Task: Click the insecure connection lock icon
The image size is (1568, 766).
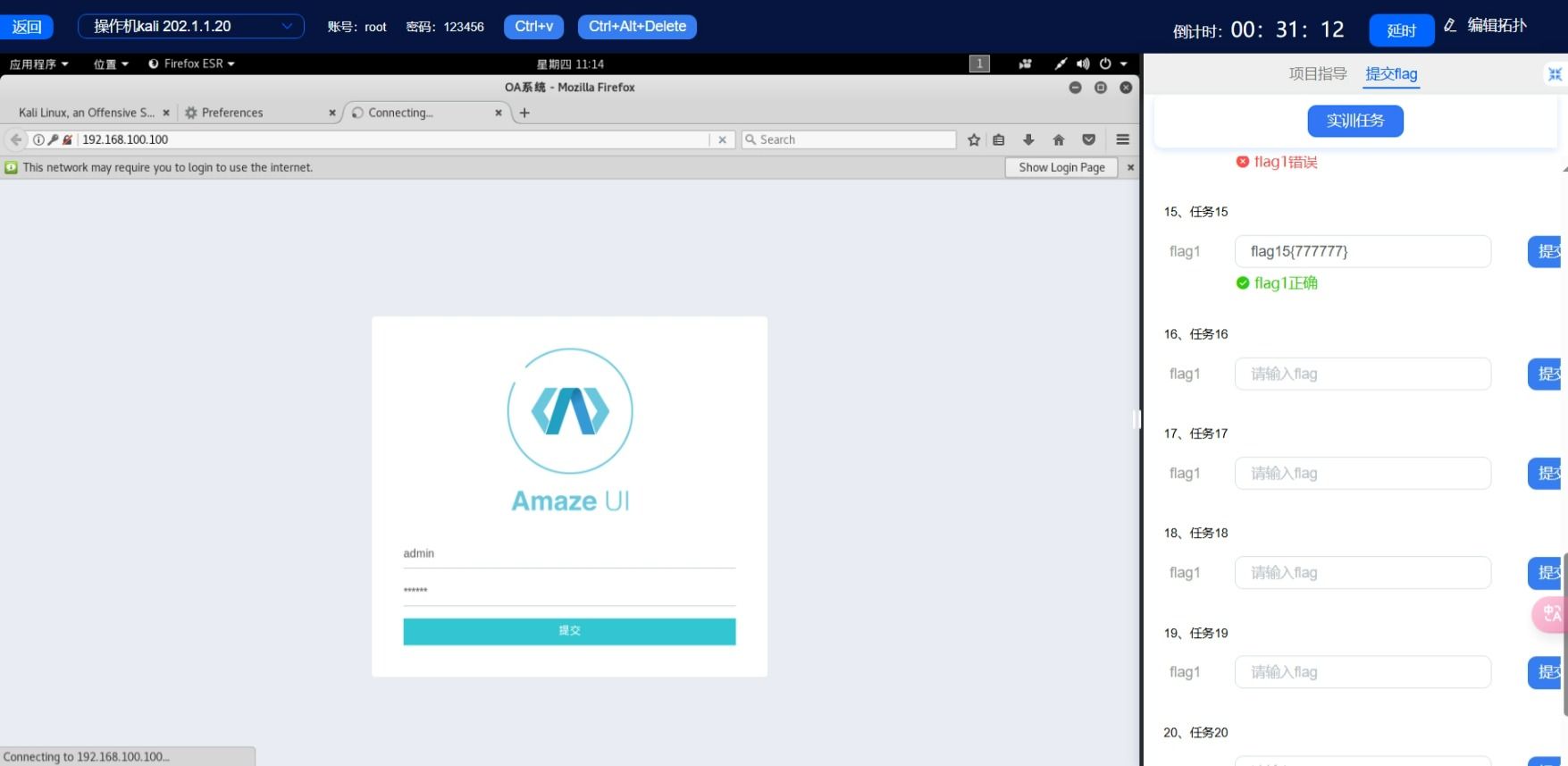Action: 67,139
